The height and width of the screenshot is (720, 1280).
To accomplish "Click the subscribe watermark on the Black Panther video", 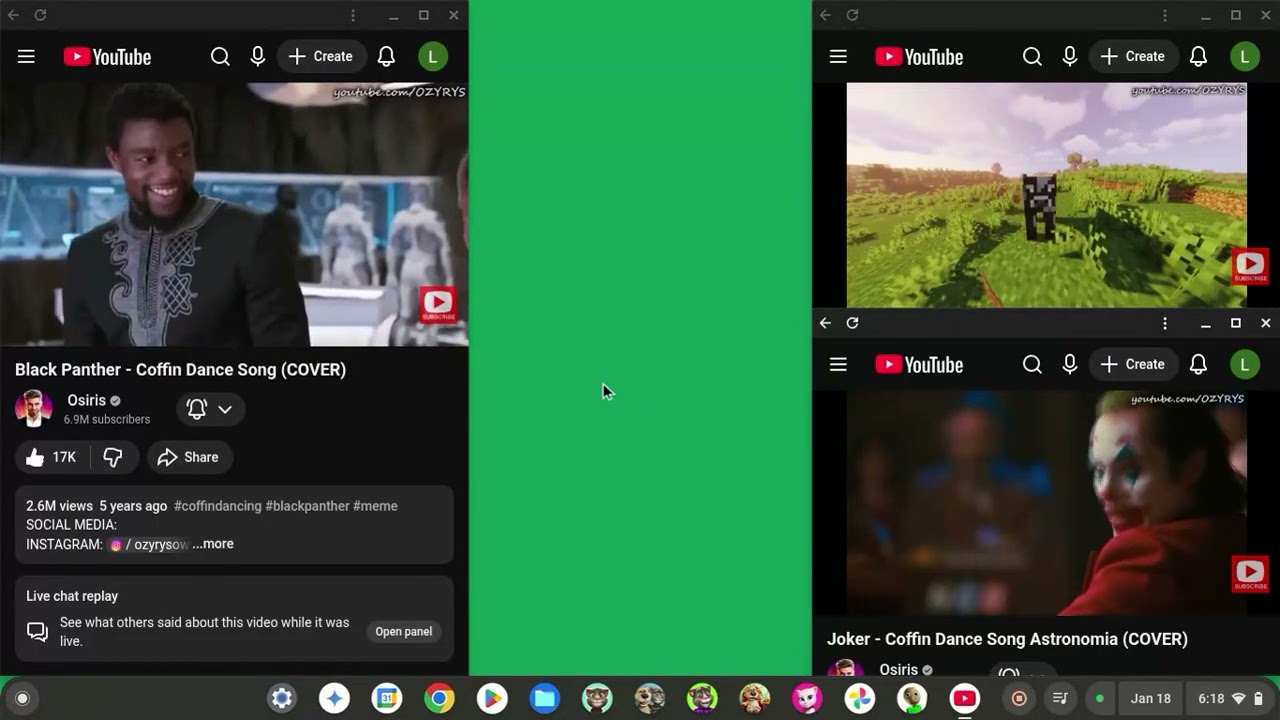I will click(438, 304).
